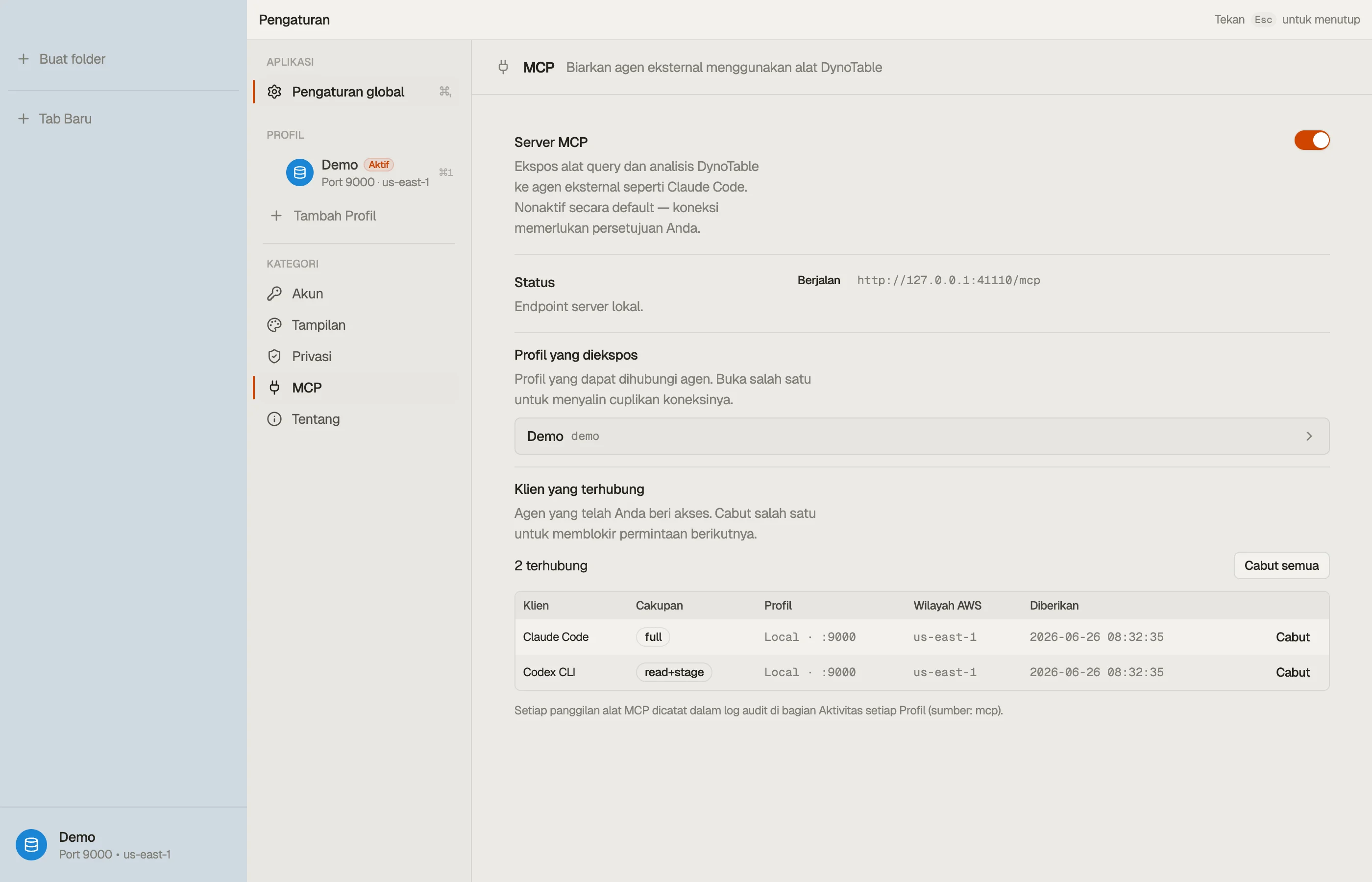Click the Demo database icon at bottom left
Image resolution: width=1372 pixels, height=882 pixels.
pyautogui.click(x=31, y=845)
